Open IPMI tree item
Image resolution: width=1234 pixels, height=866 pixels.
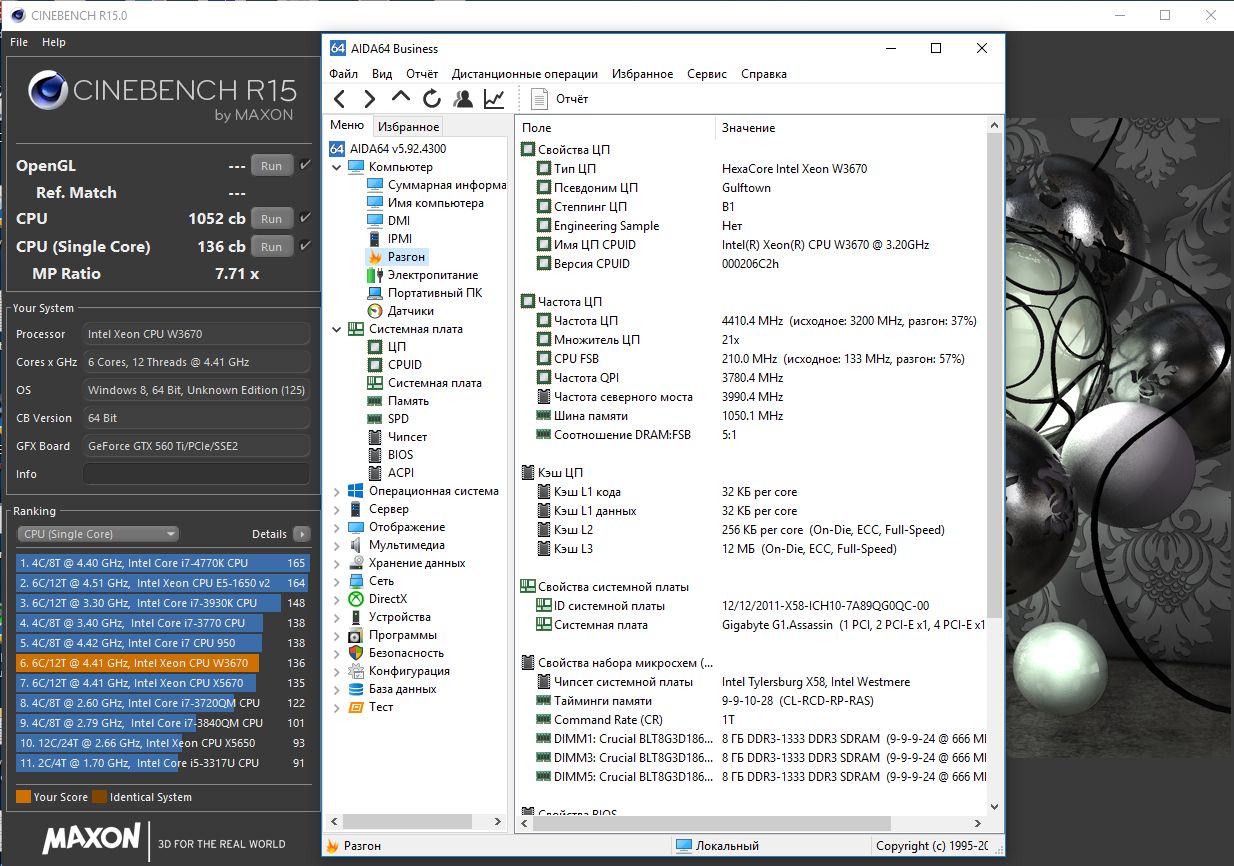tap(390, 239)
